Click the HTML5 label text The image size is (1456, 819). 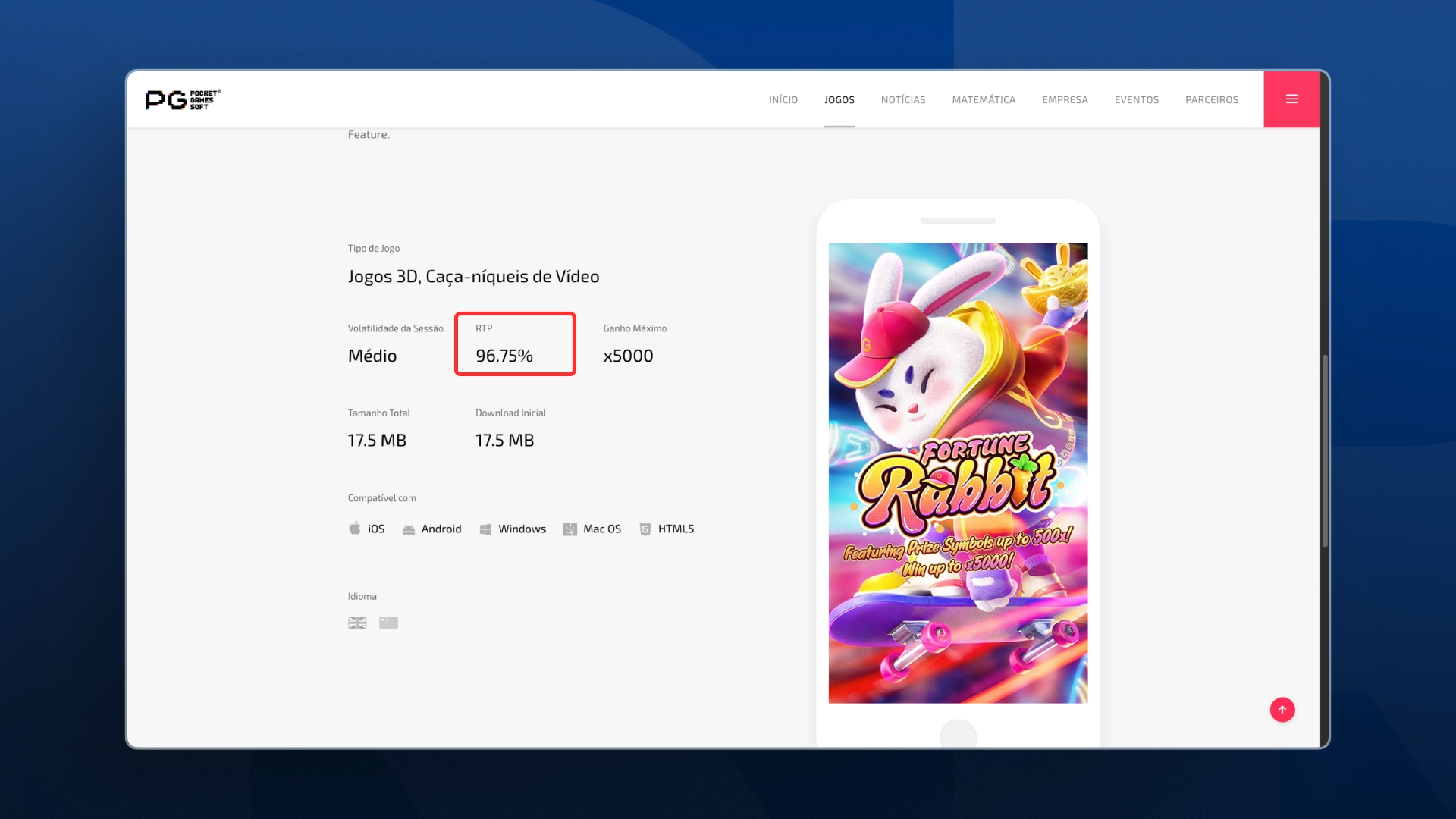click(676, 529)
